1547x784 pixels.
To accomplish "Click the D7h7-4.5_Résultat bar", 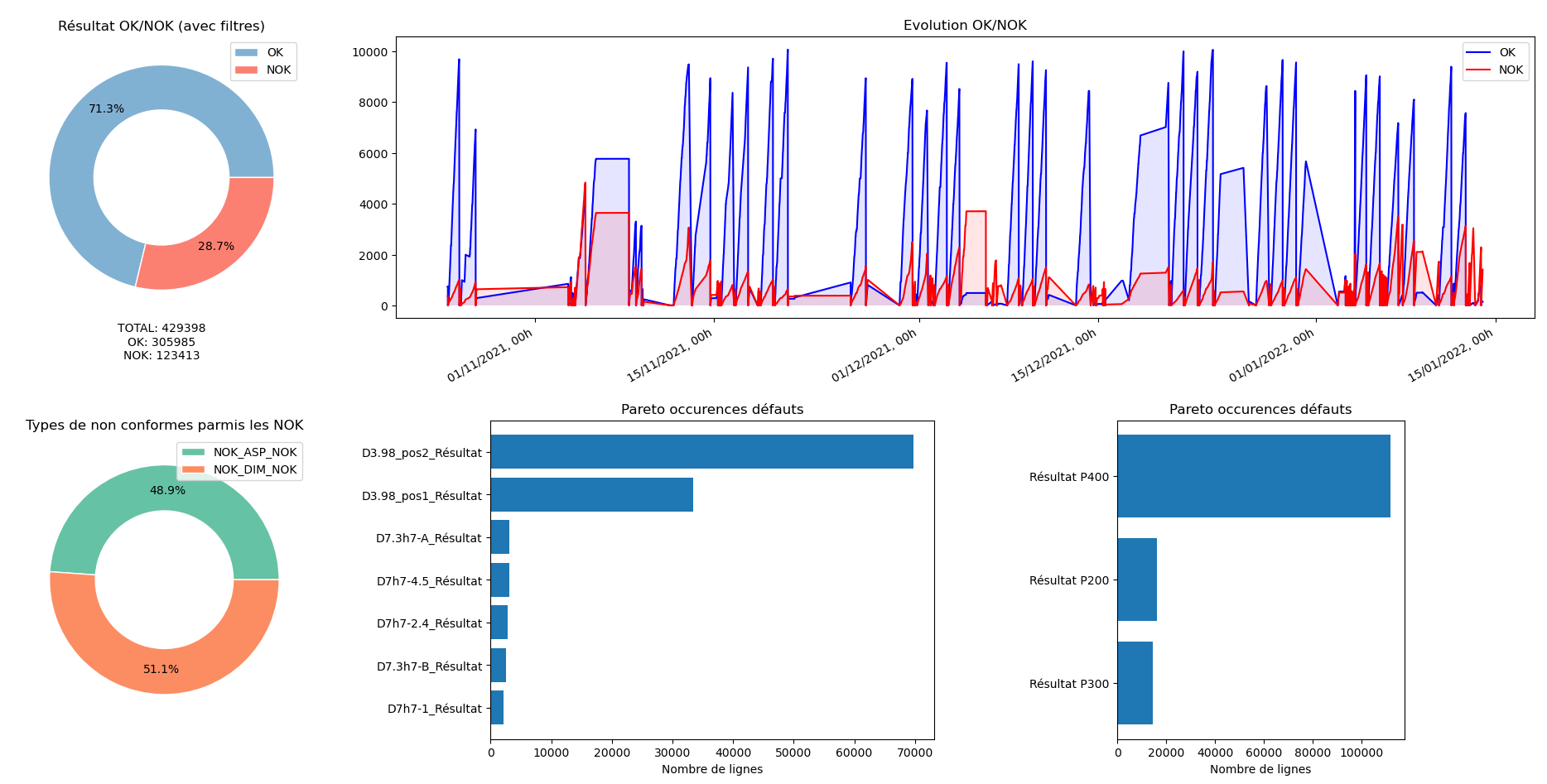I will click(x=499, y=580).
